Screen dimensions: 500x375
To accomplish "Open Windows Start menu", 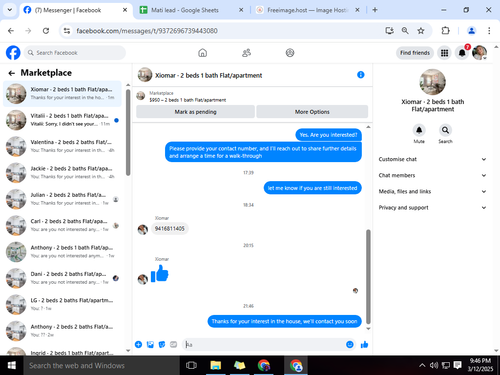I will (x=11, y=365).
